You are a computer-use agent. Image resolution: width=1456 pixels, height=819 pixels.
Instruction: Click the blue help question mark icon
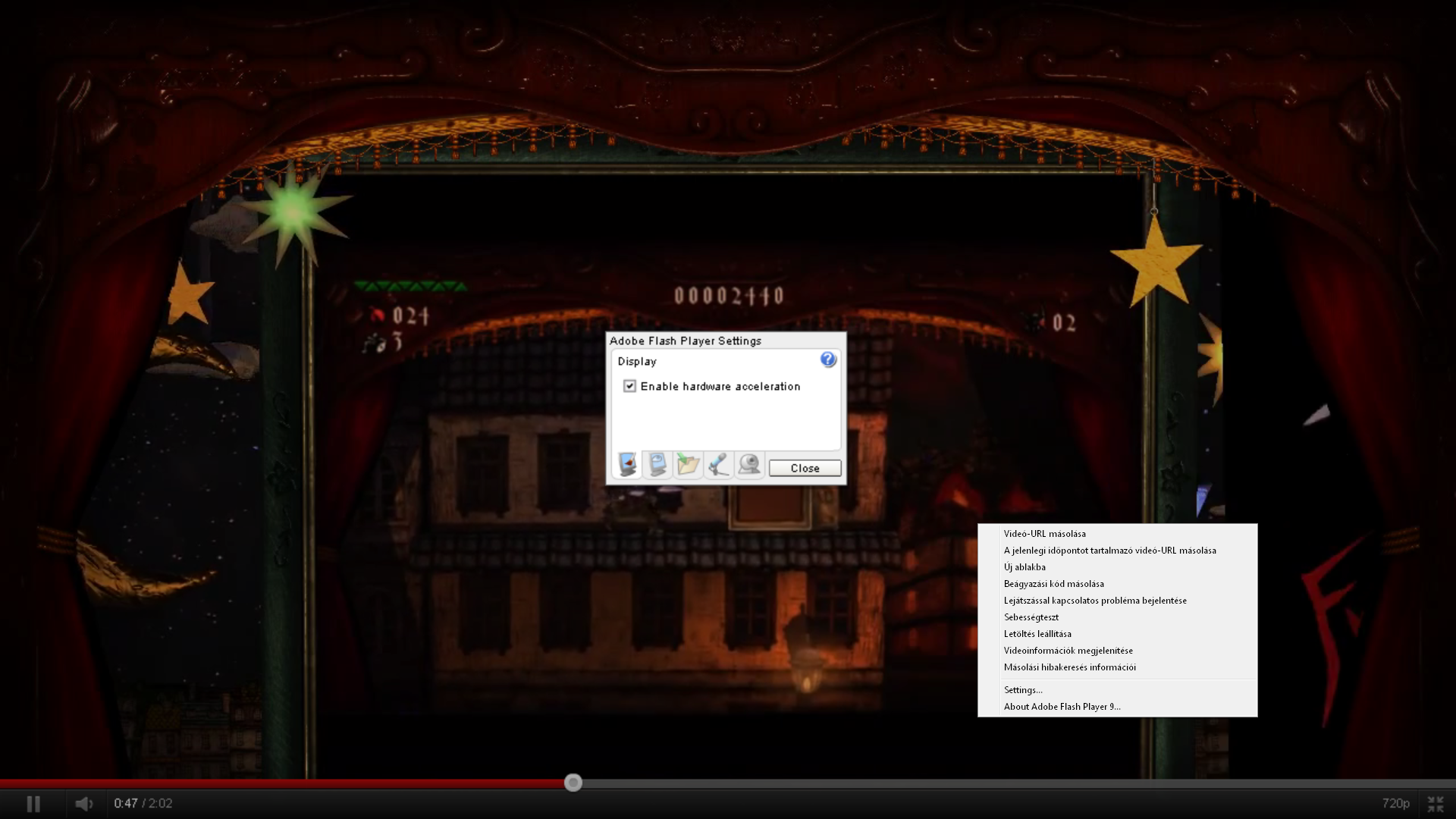pyautogui.click(x=828, y=359)
